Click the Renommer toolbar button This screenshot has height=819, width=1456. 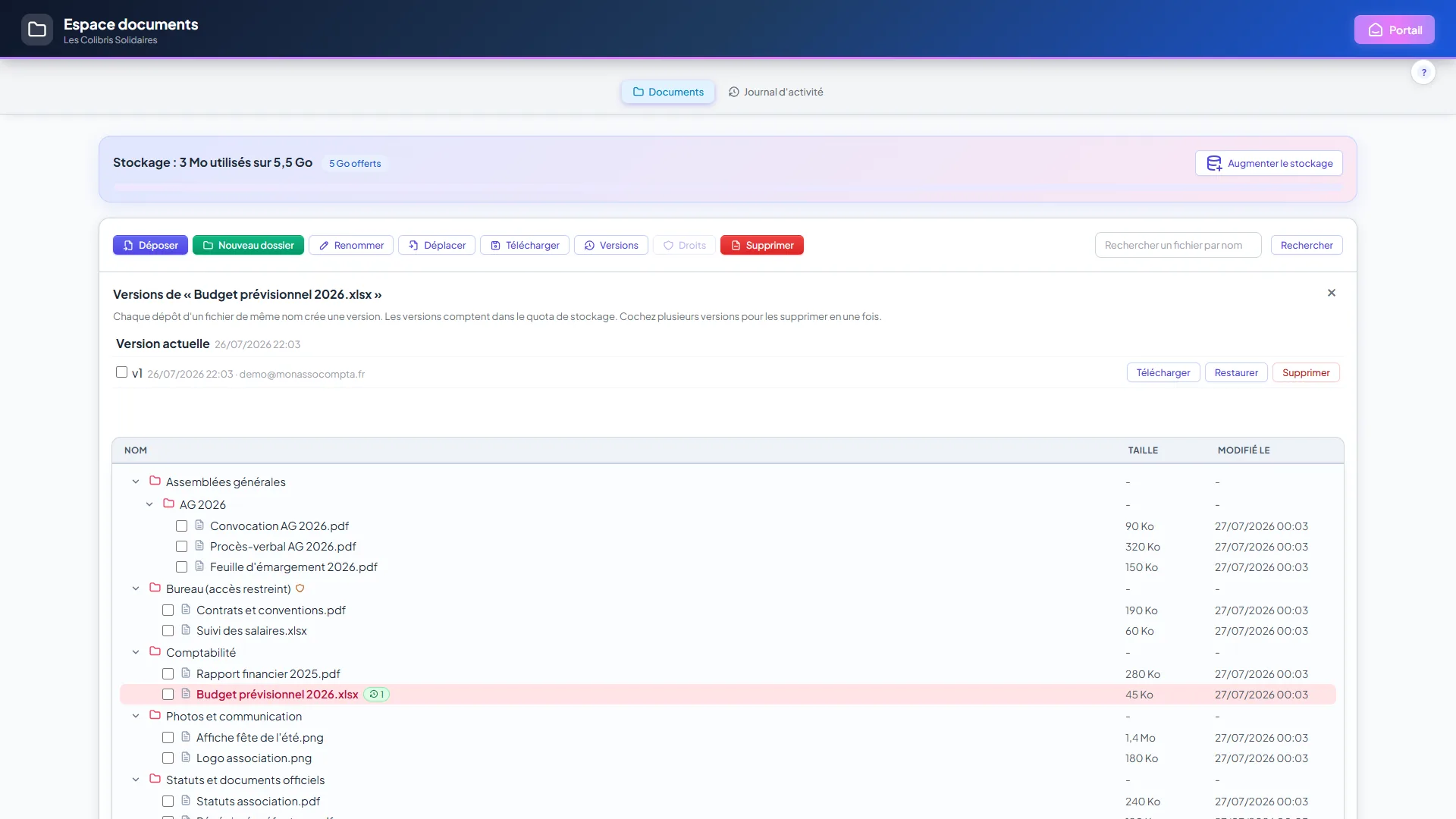pos(351,245)
